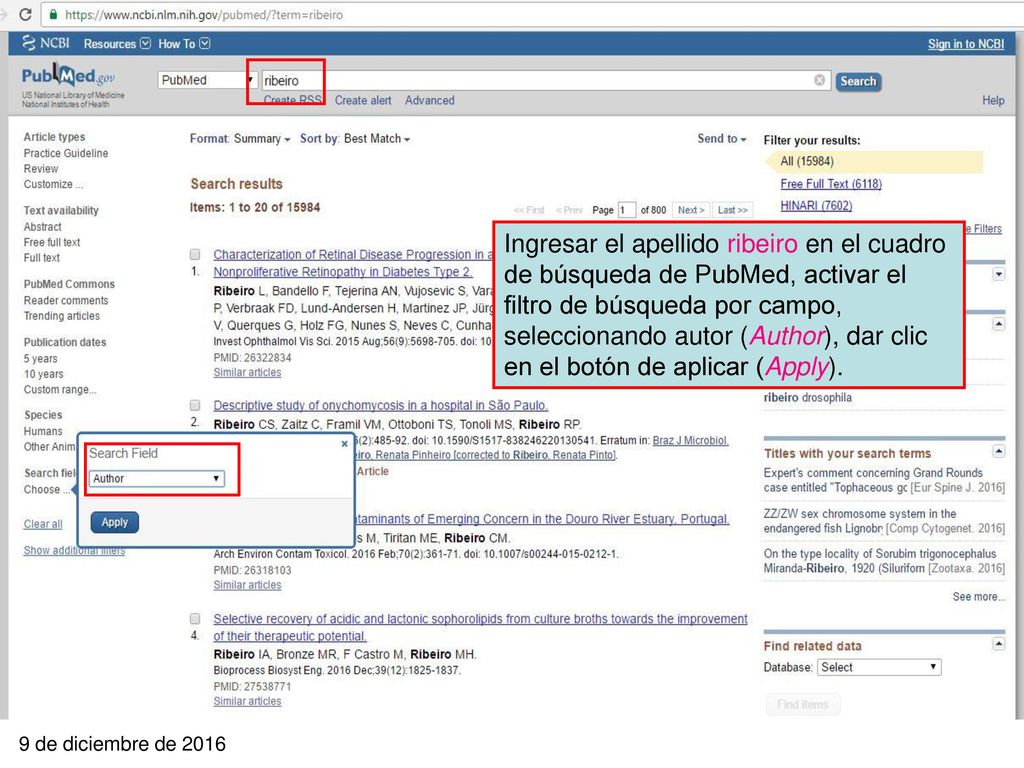Open the Send to dropdown
Viewport: 1024px width, 768px height.
point(722,138)
